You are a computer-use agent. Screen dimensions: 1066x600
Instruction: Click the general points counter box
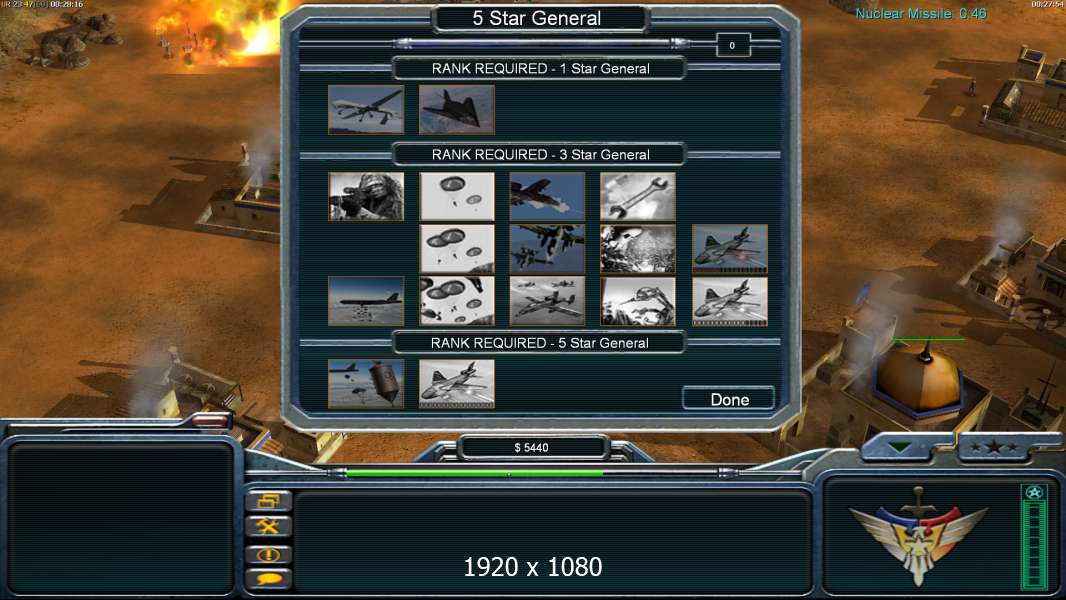733,46
